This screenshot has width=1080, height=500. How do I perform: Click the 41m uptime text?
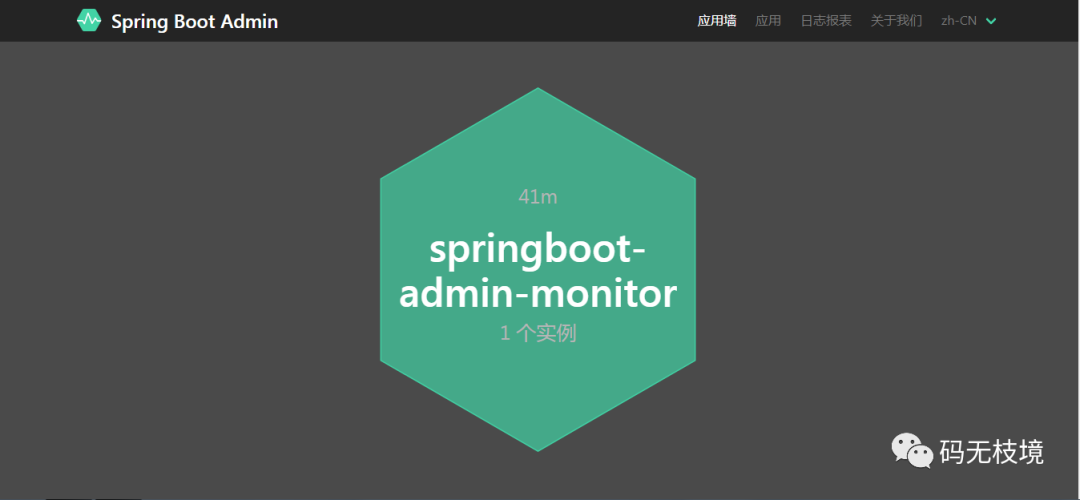pos(538,197)
